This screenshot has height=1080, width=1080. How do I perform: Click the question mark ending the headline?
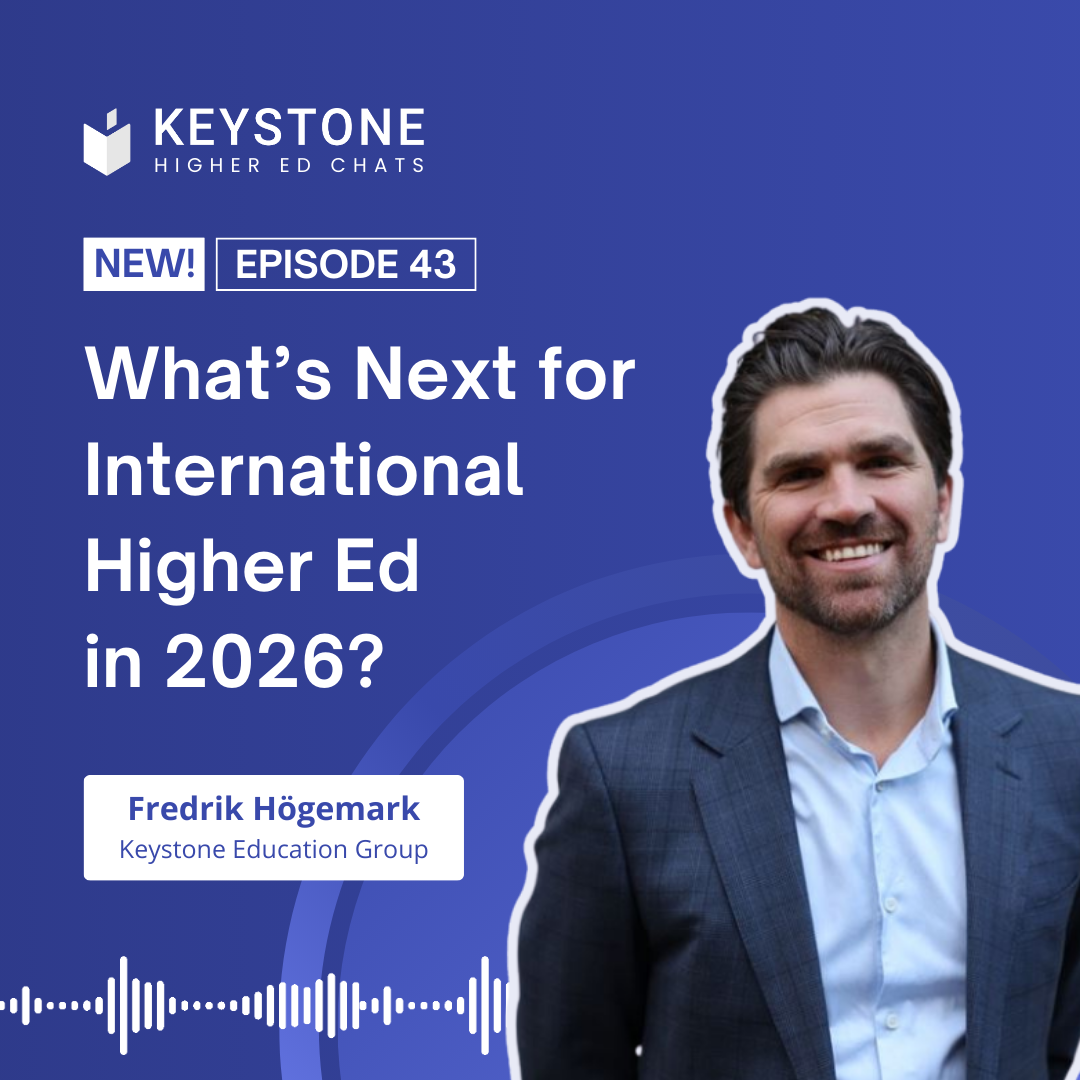pos(364,662)
